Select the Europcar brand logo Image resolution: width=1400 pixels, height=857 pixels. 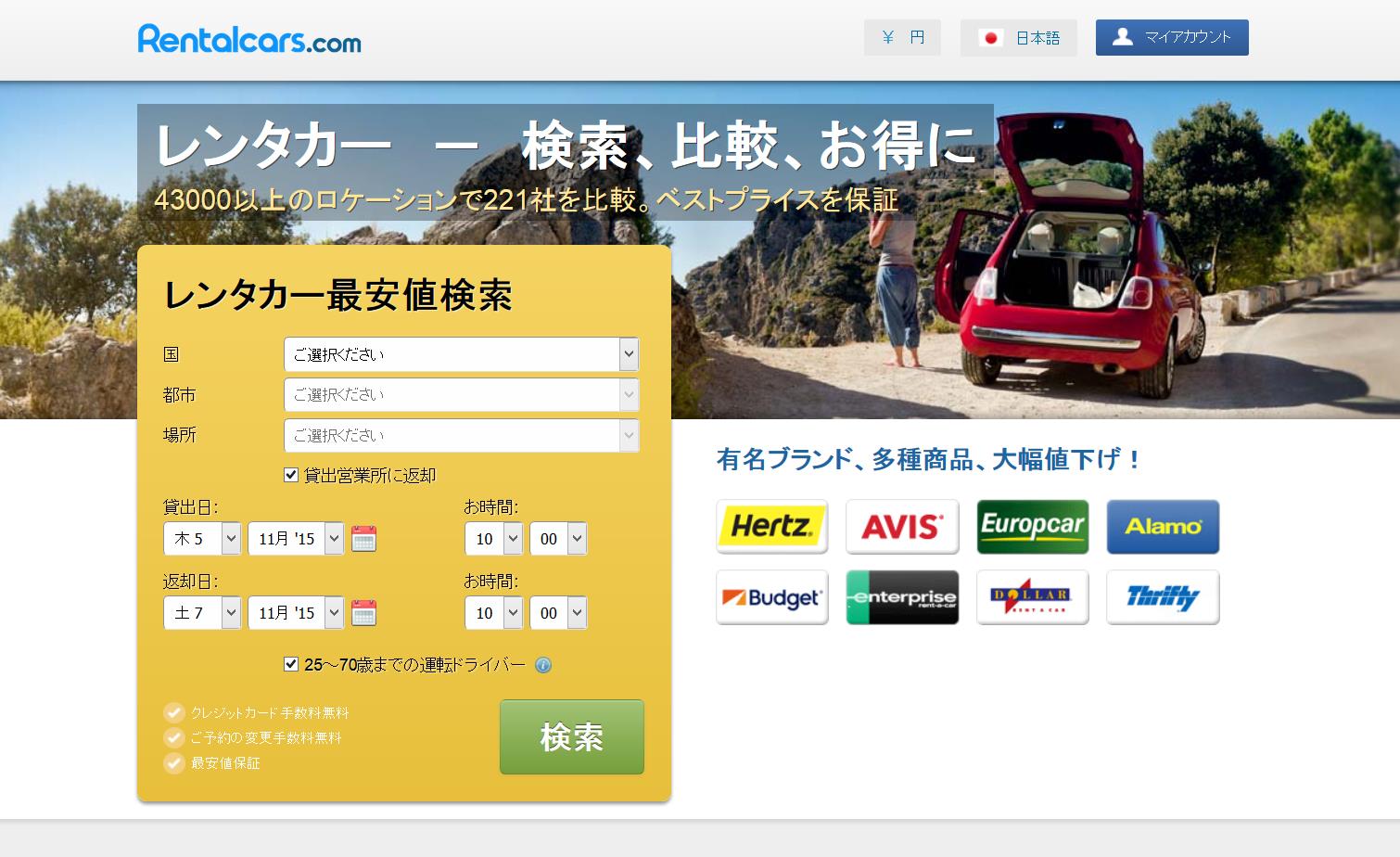(1032, 527)
